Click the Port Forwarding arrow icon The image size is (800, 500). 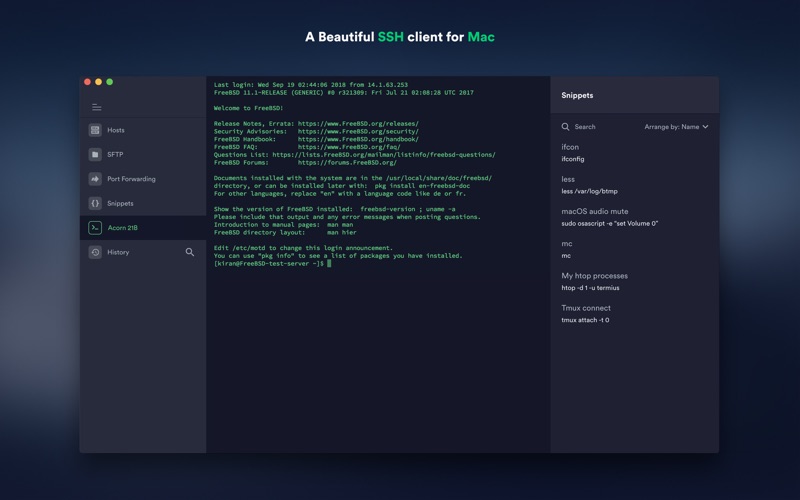[95, 179]
